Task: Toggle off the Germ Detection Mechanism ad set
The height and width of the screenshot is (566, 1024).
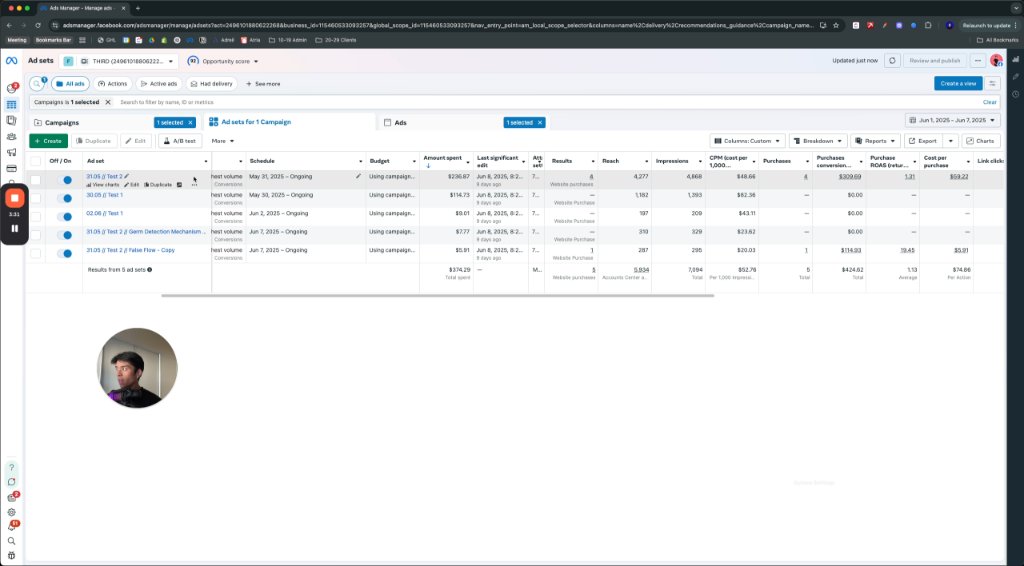Action: pyautogui.click(x=64, y=235)
